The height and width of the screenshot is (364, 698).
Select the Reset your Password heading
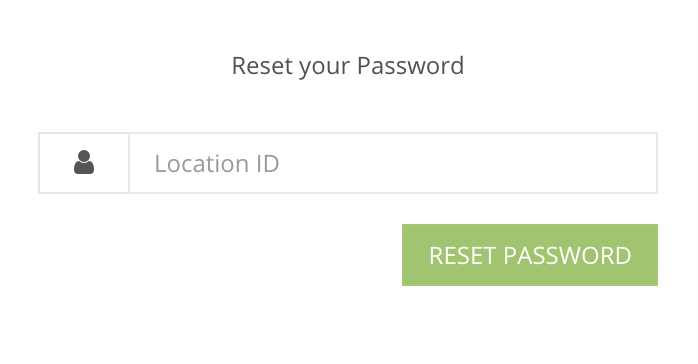pyautogui.click(x=348, y=66)
